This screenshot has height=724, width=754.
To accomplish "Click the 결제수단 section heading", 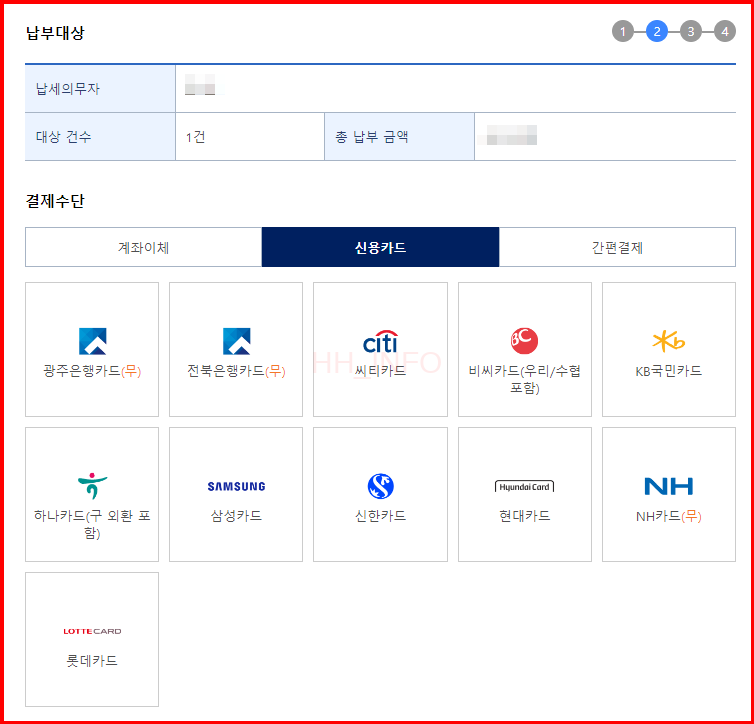I will [55, 201].
